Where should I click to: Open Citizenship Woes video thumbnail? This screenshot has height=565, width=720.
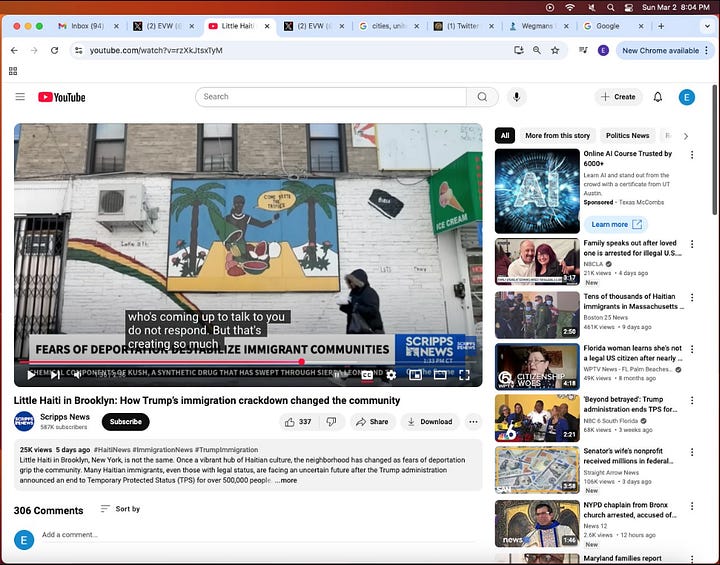(x=537, y=367)
